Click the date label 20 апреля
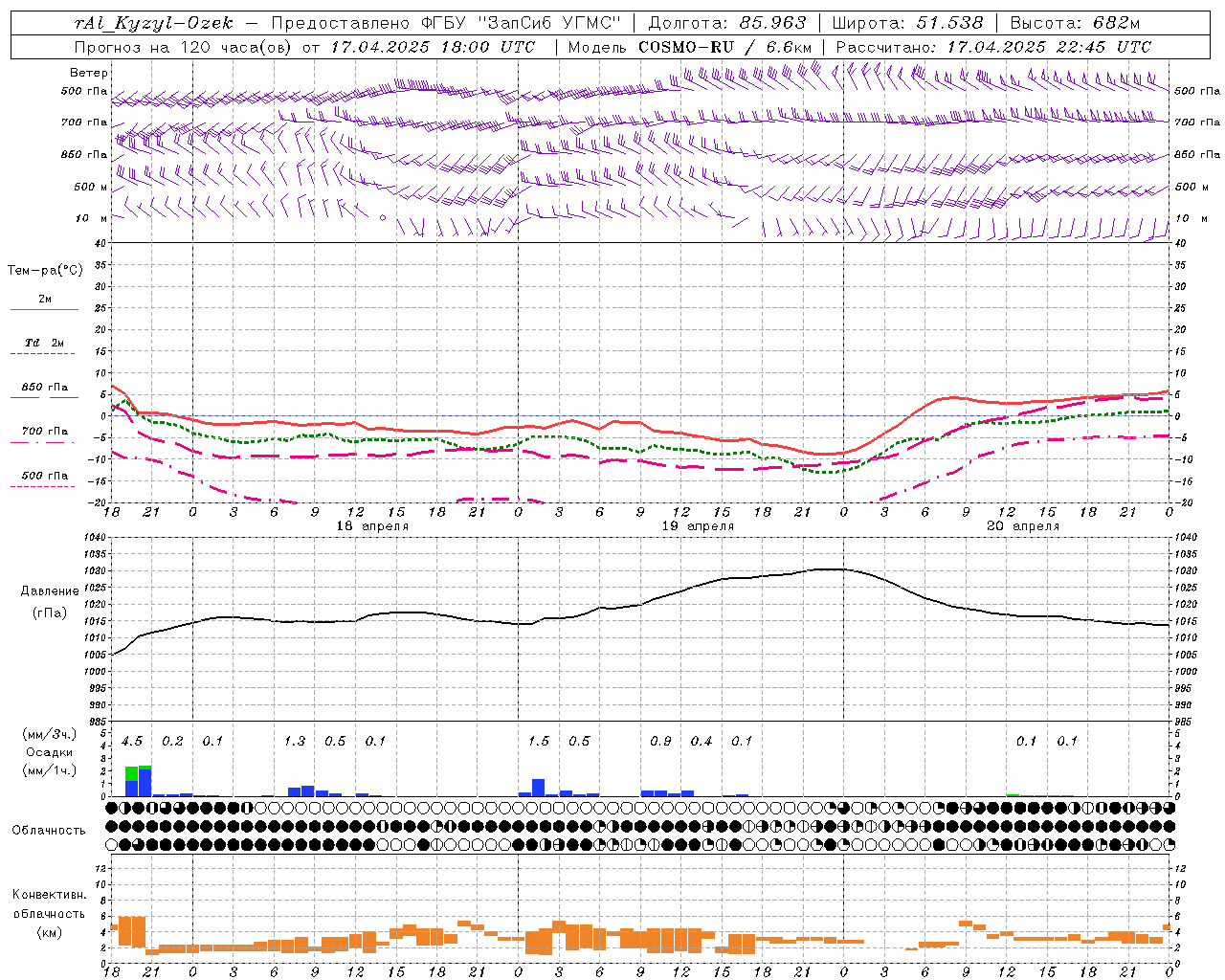The width and height of the screenshot is (1225, 980). (x=1023, y=526)
